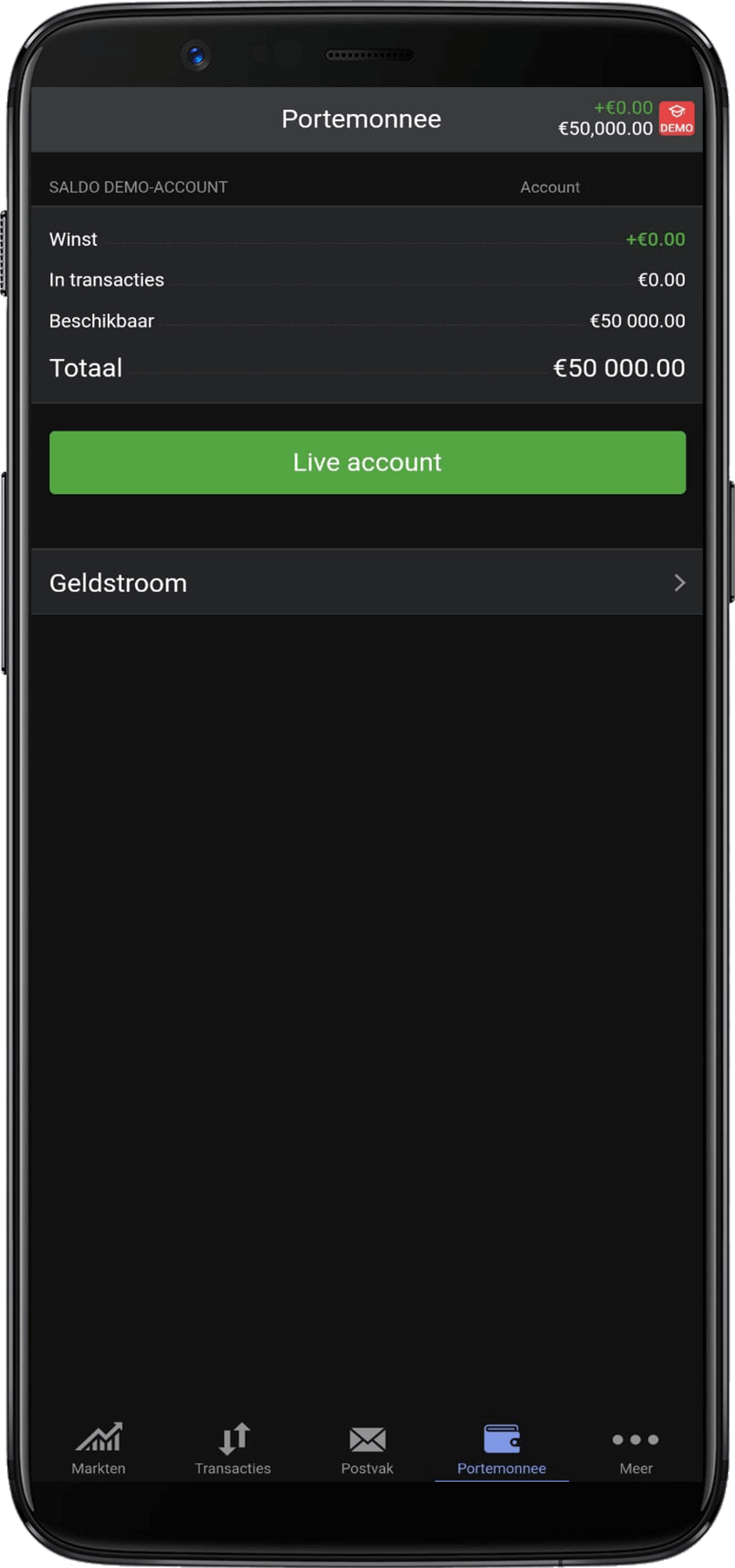
Task: Expand the Geldstroom chevron arrow
Action: (x=680, y=583)
